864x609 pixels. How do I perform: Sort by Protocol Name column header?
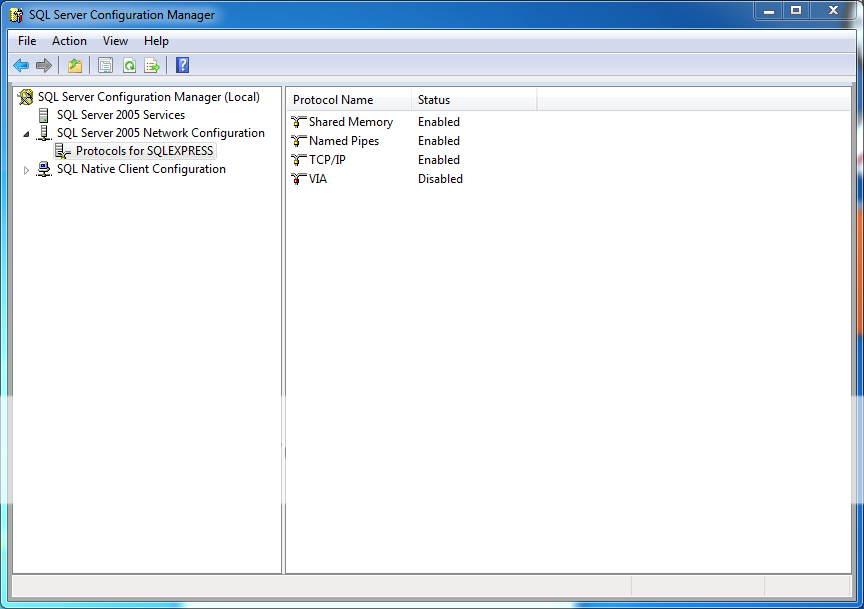[349, 100]
